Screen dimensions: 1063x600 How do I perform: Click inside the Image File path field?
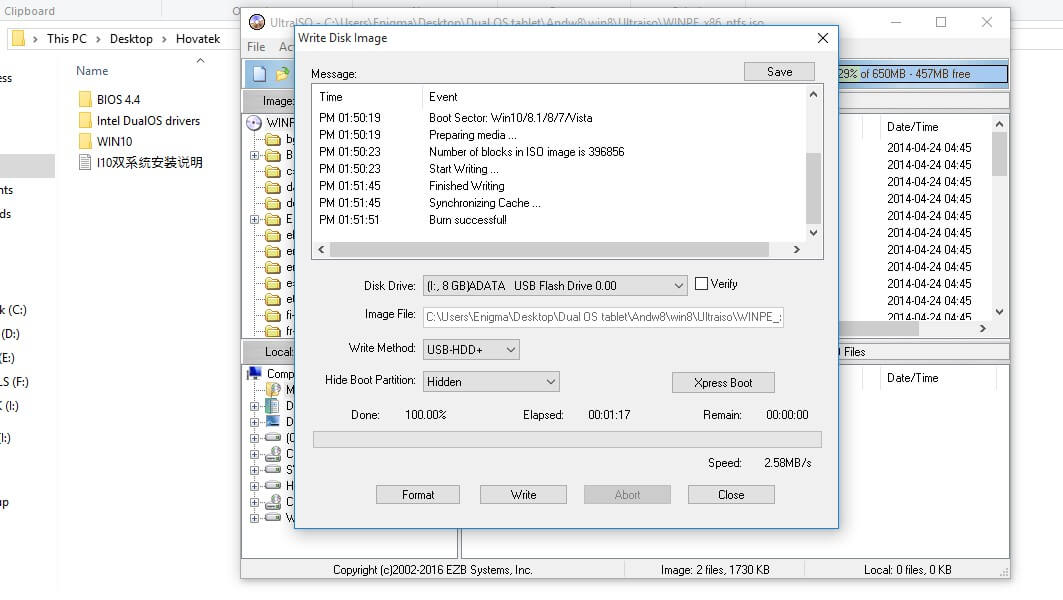[600, 316]
